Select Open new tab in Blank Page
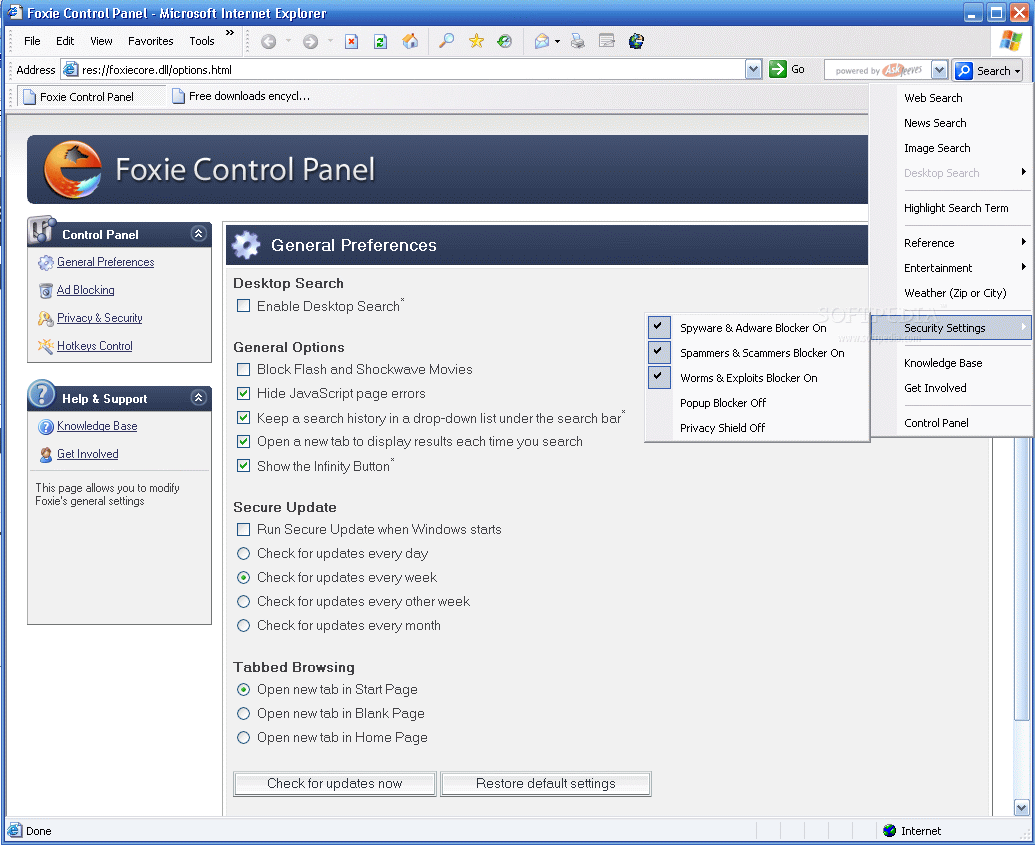This screenshot has height=845, width=1035. [244, 714]
